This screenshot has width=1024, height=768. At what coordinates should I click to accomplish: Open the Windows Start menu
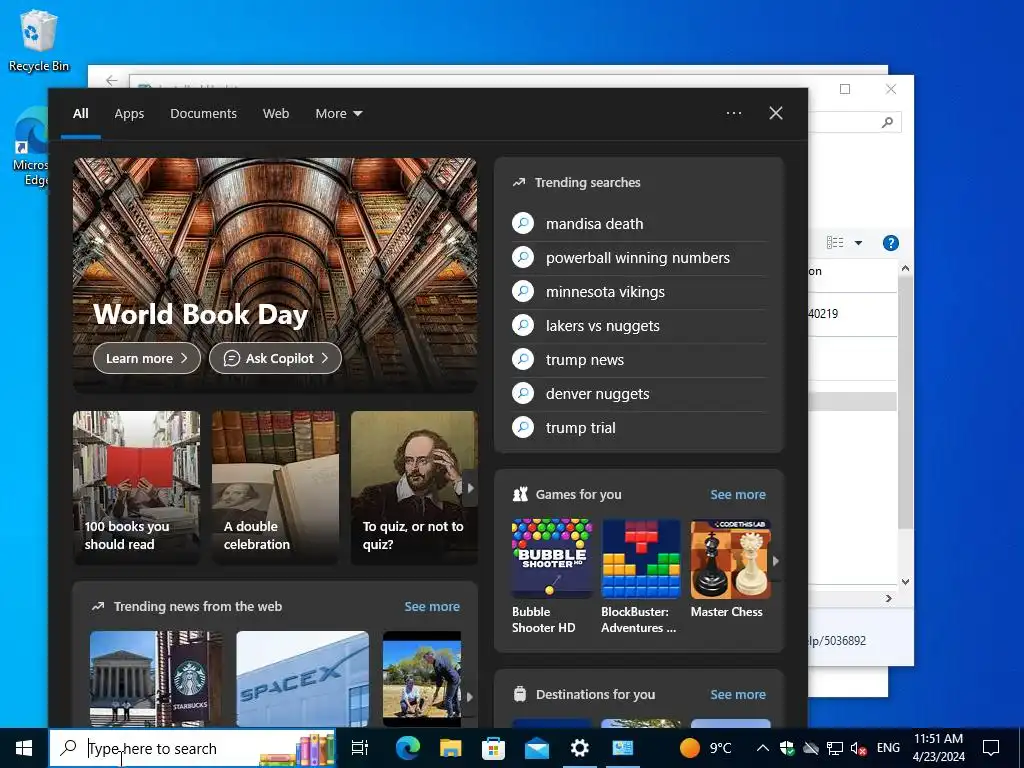24,748
